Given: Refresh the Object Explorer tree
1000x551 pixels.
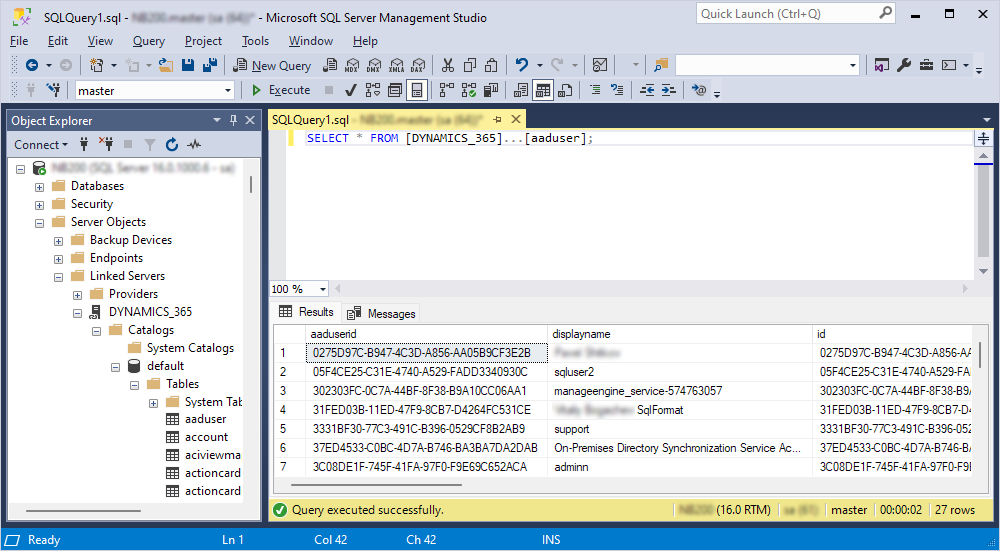Looking at the screenshot, I should point(172,145).
